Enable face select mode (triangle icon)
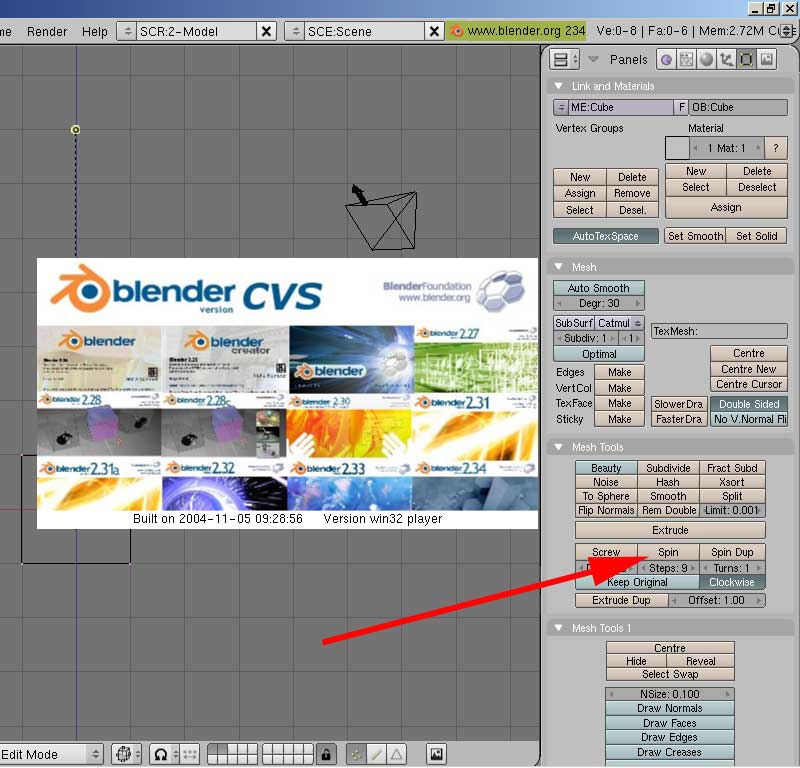Image resolution: width=800 pixels, height=768 pixels. pyautogui.click(x=396, y=754)
